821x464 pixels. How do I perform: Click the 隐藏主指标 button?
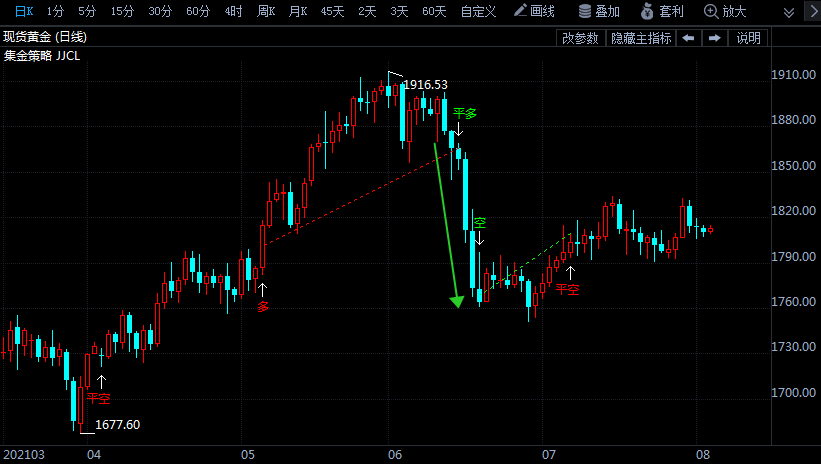point(641,38)
